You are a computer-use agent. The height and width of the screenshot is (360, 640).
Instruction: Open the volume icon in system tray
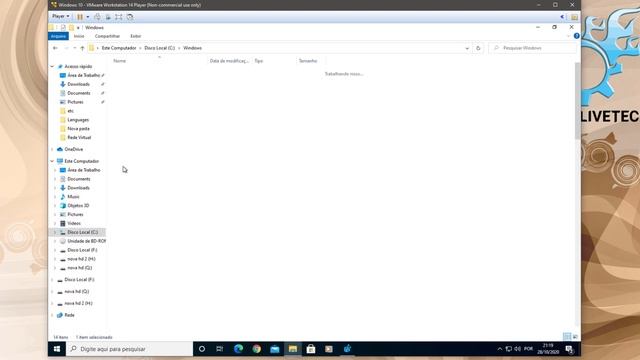pos(518,349)
